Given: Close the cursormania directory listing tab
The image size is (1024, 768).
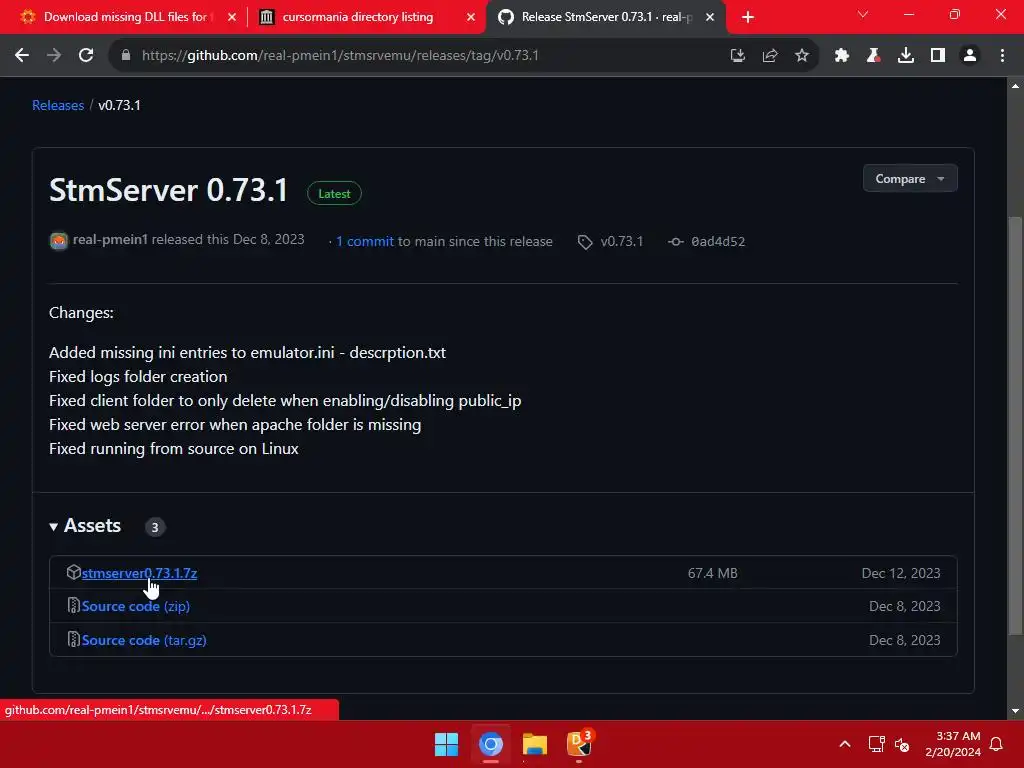Looking at the screenshot, I should [x=470, y=17].
